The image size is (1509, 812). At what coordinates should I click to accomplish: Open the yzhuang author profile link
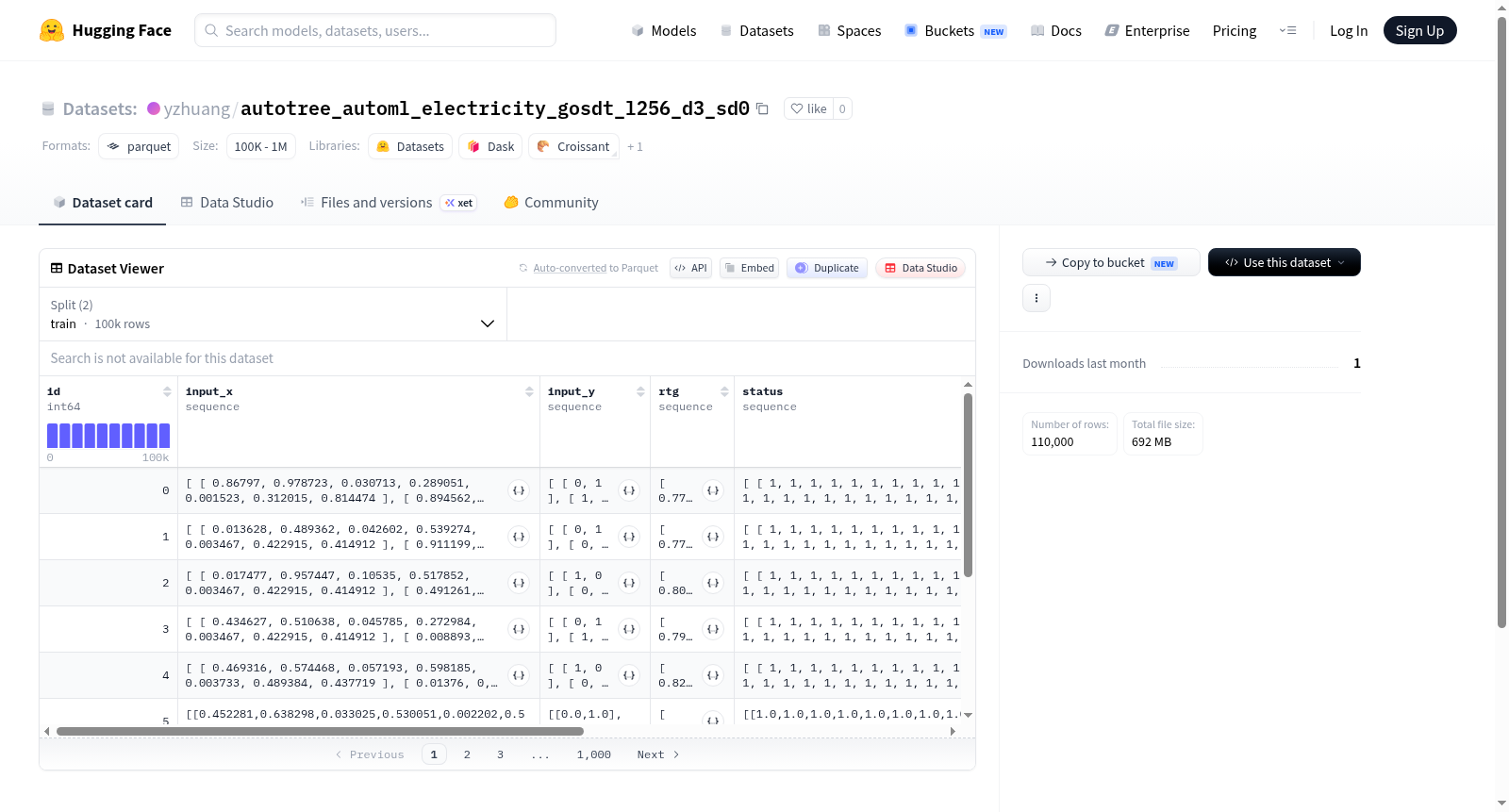coord(196,108)
